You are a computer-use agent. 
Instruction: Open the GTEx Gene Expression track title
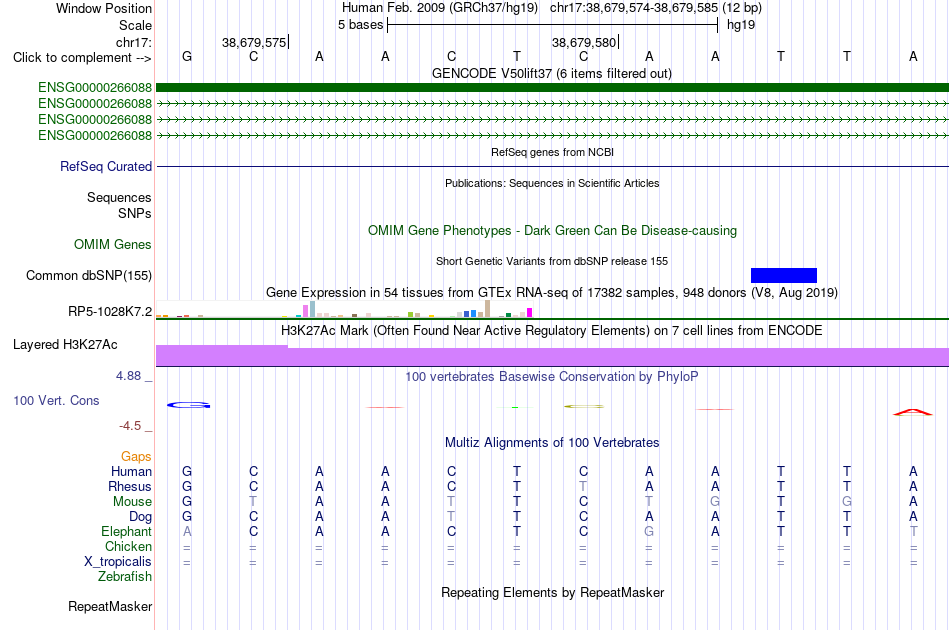click(552, 293)
